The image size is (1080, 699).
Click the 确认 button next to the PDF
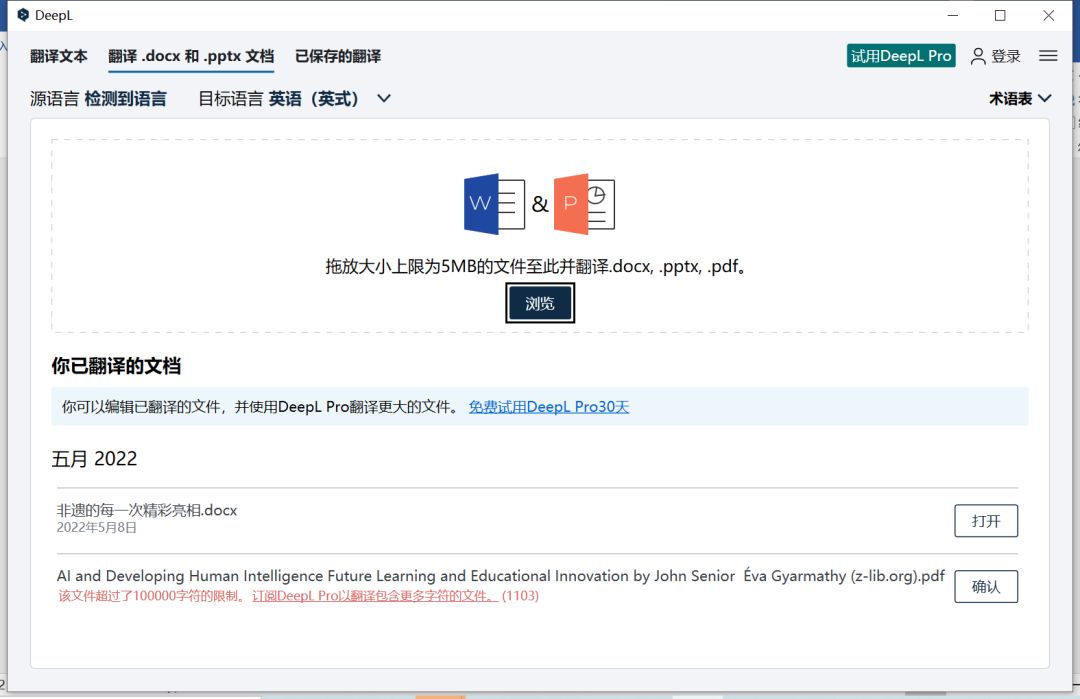point(986,586)
